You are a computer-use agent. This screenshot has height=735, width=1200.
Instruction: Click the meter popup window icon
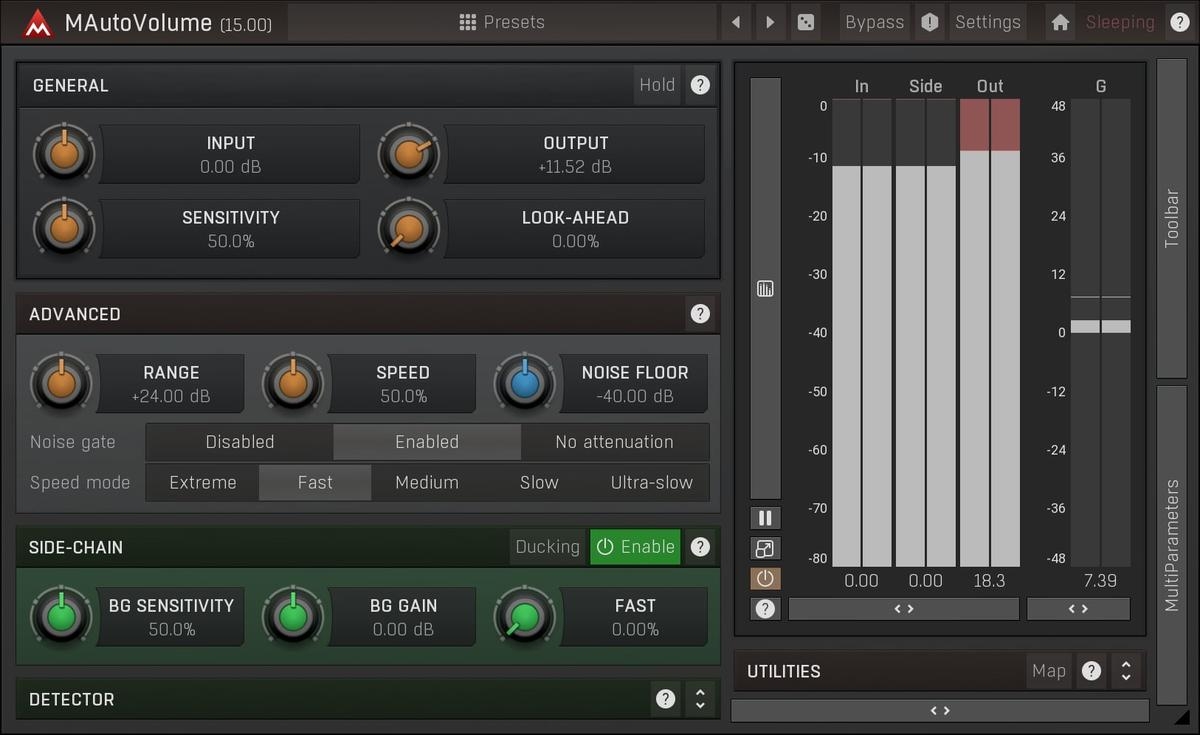[765, 548]
